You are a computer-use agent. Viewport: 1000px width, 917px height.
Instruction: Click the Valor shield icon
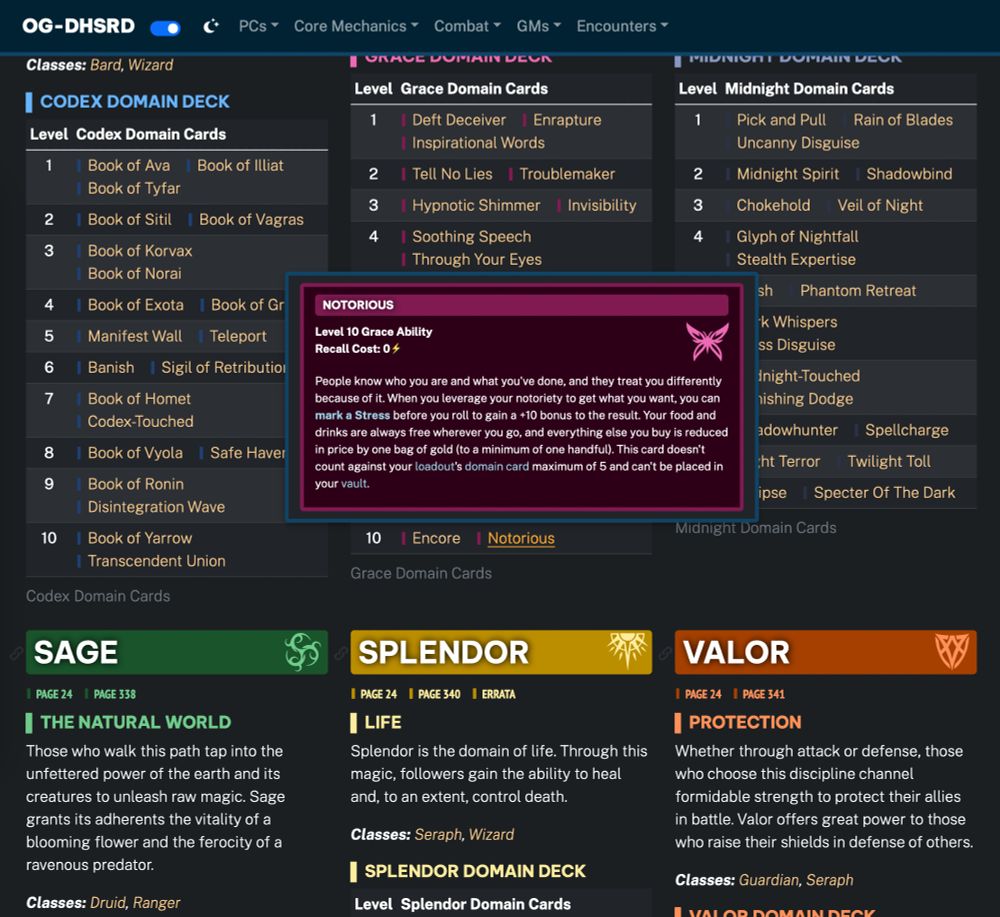[952, 651]
